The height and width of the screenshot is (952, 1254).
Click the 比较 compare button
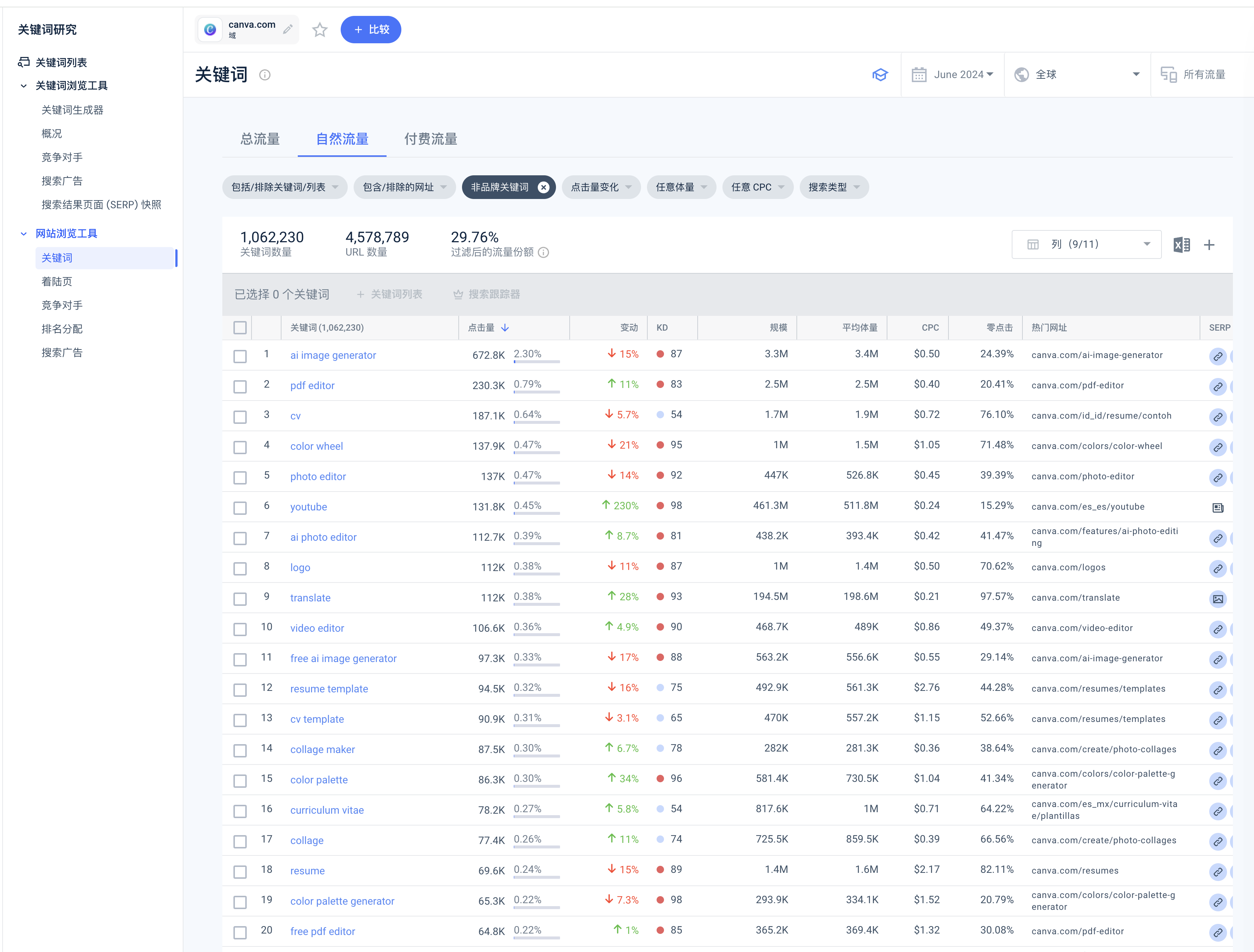(371, 30)
